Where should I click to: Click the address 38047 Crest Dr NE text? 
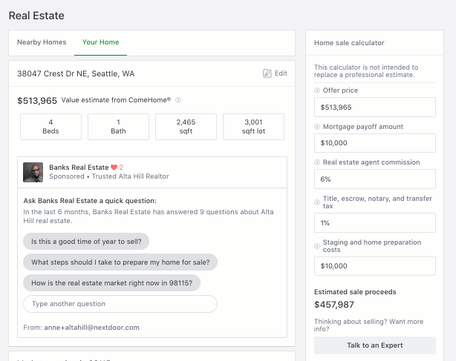pyautogui.click(x=76, y=74)
